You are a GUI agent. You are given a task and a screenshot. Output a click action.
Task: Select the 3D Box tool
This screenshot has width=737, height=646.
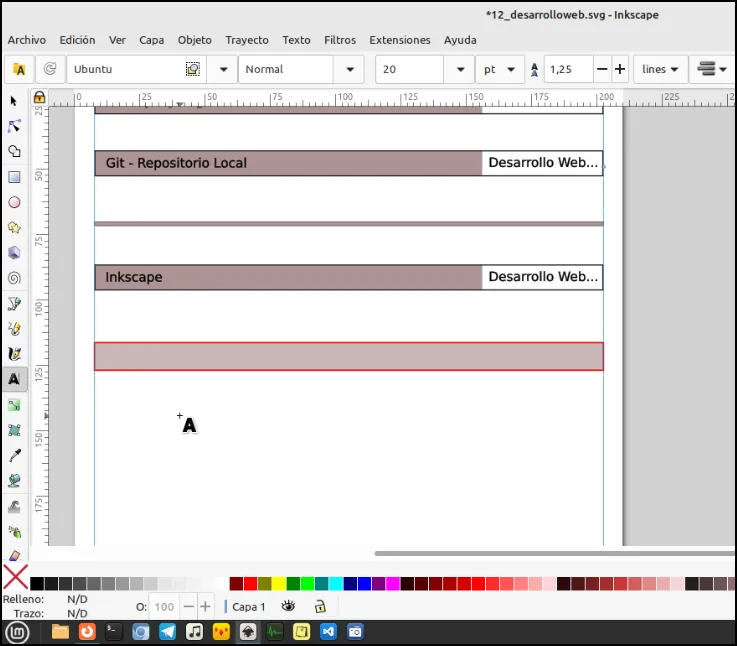[x=14, y=253]
